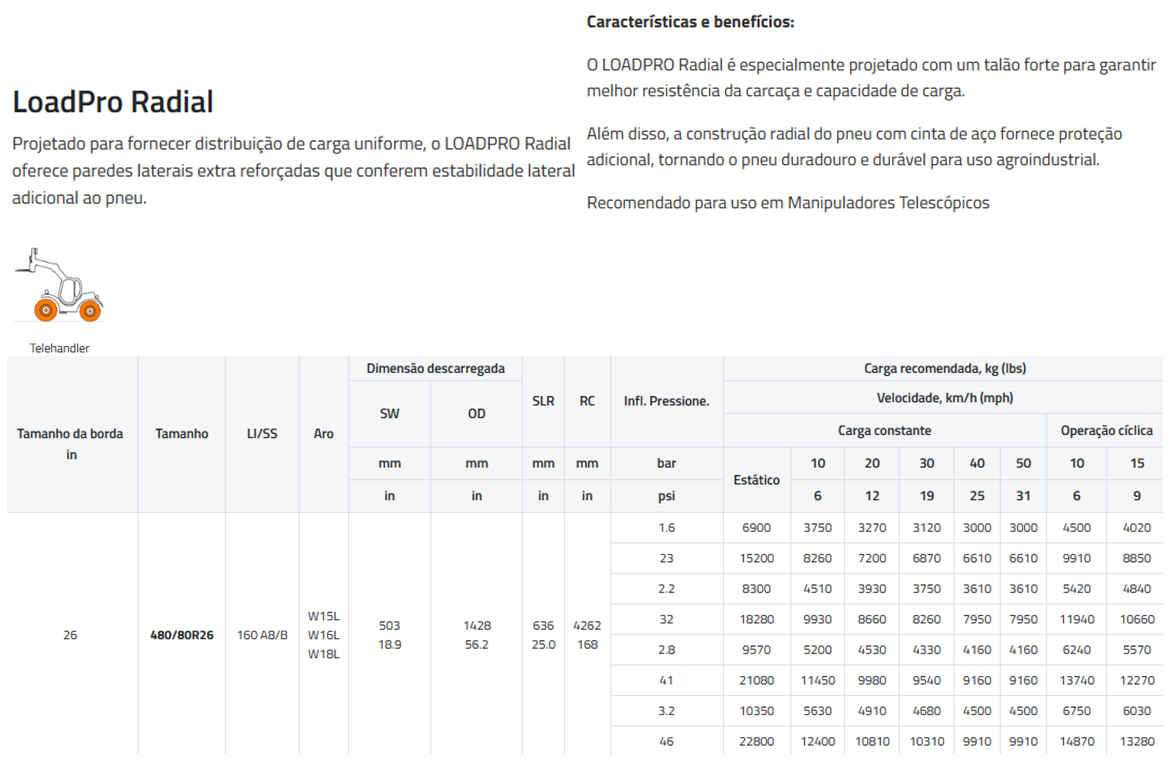Click the rim diameter value '26'
The width and height of the screenshot is (1173, 767).
click(70, 635)
